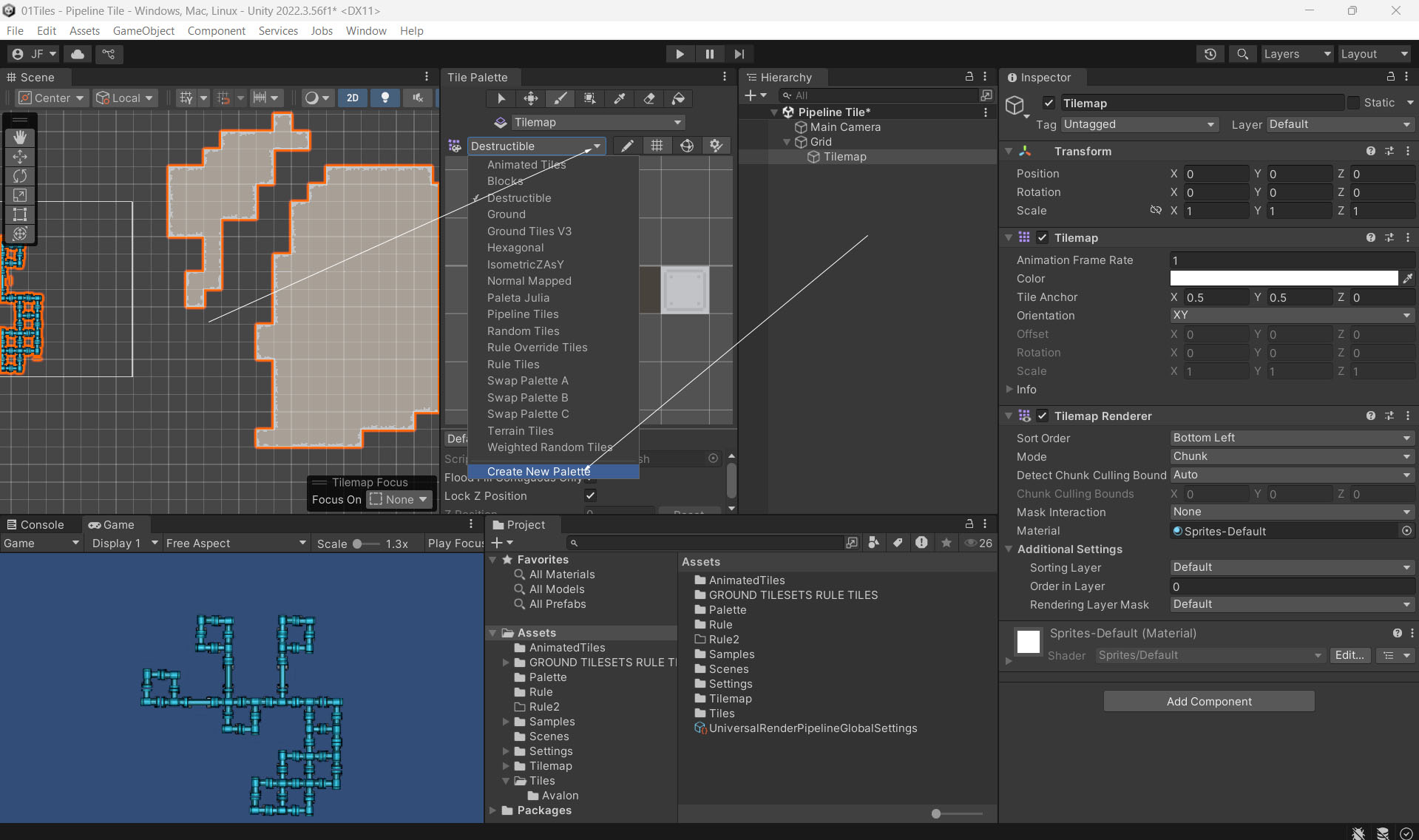This screenshot has width=1419, height=840.
Task: Open the GameObject menu
Action: tap(143, 30)
